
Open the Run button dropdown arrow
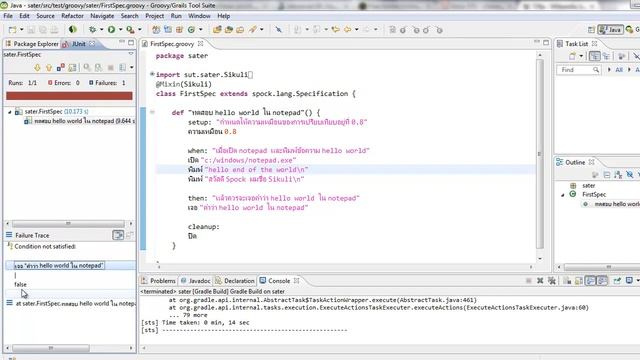tap(120, 30)
